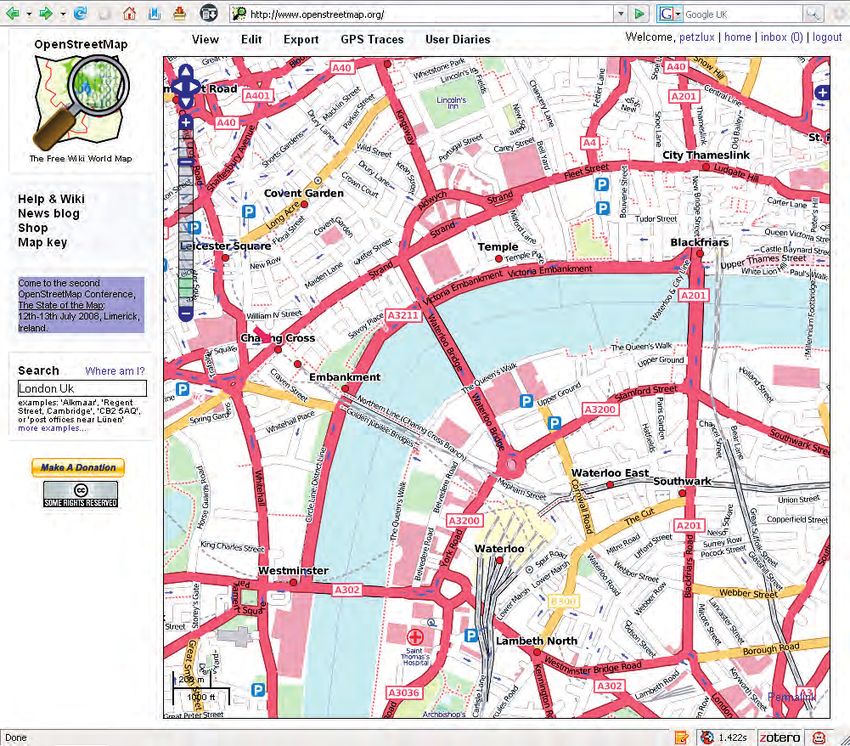Click the Saint Thomas's Hospital red cross icon
Screen dimensions: 850x746
click(x=415, y=636)
